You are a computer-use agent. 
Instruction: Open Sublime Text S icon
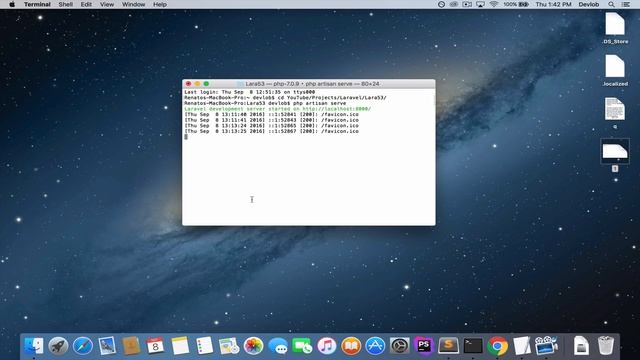pos(449,346)
